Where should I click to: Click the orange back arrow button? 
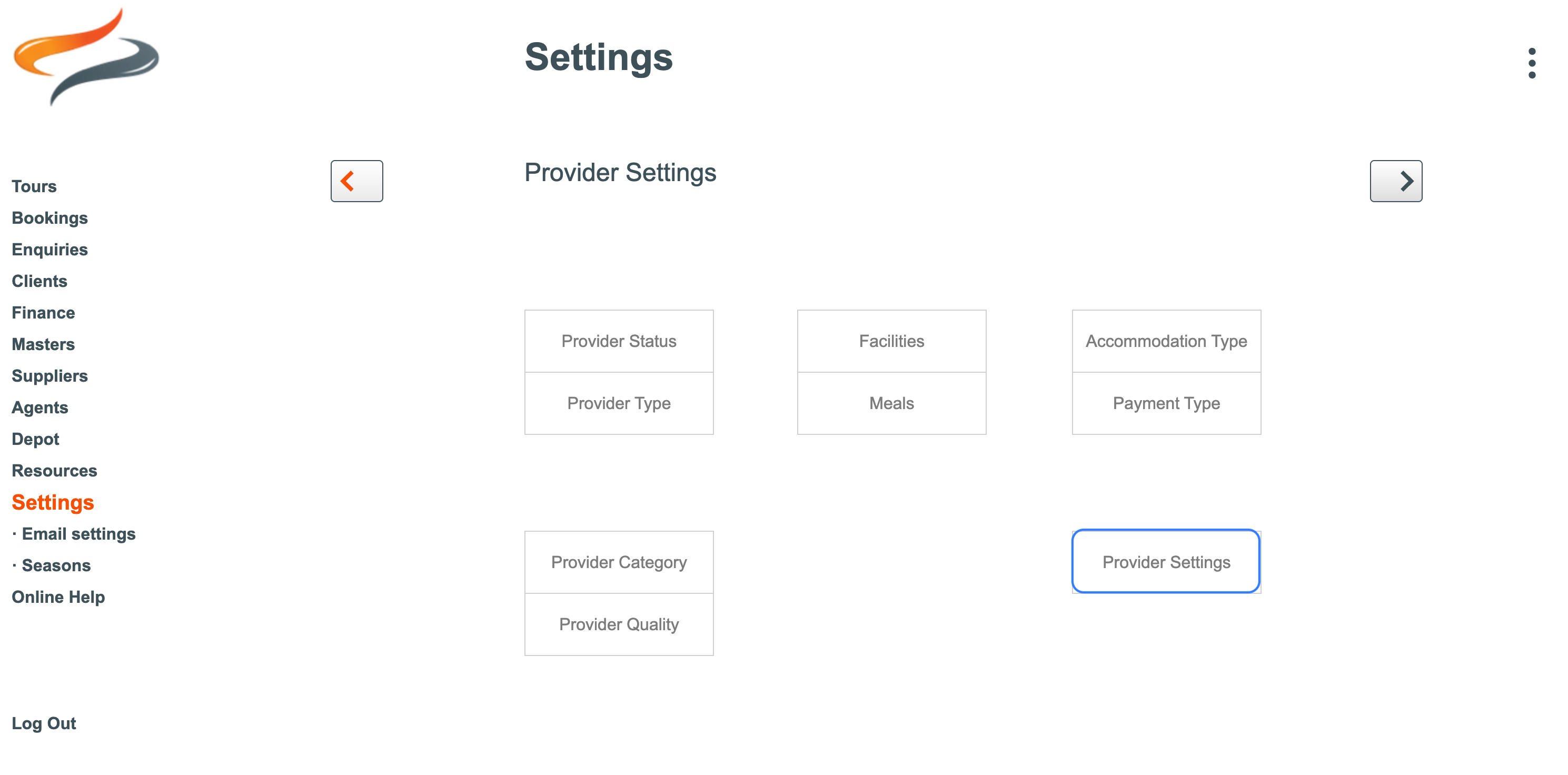pos(356,181)
